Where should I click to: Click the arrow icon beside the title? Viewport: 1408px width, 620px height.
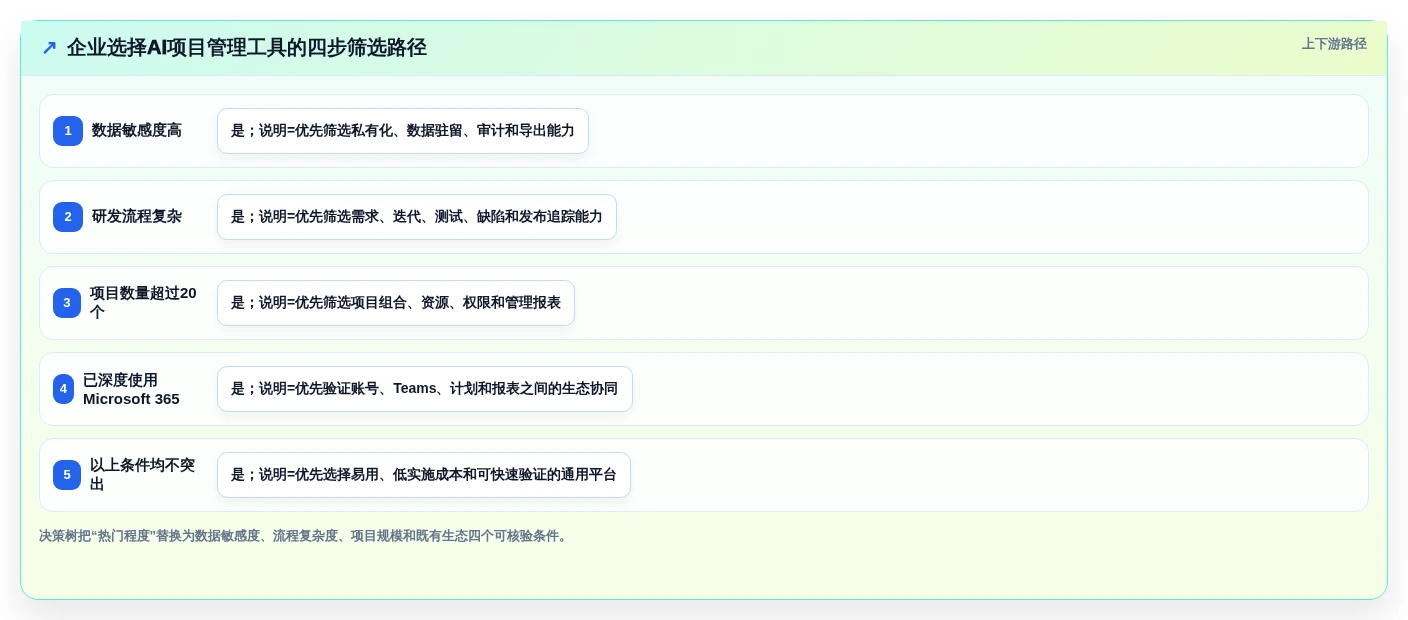pyautogui.click(x=49, y=48)
